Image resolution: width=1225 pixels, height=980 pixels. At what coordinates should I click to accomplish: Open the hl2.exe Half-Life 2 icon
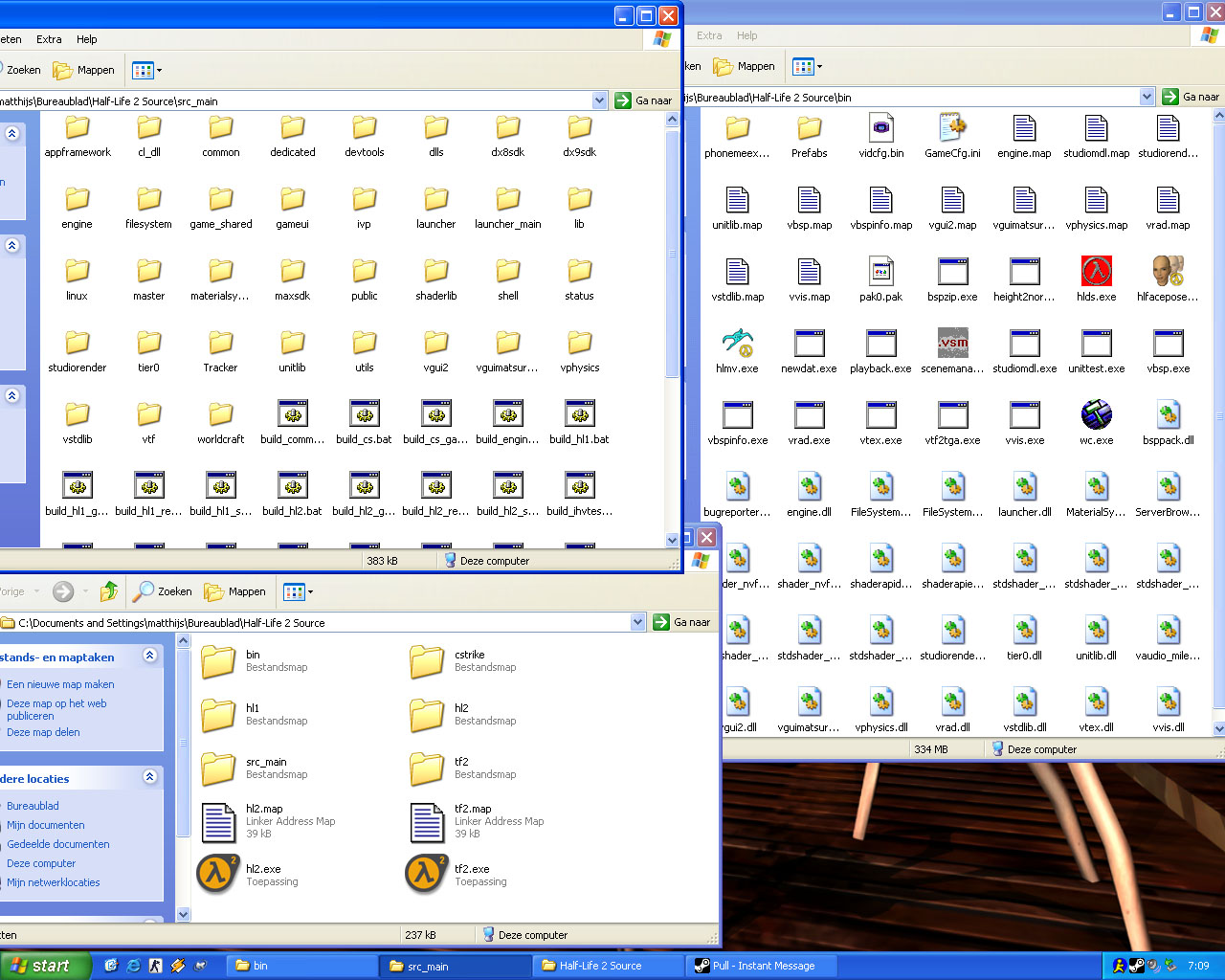click(x=218, y=873)
